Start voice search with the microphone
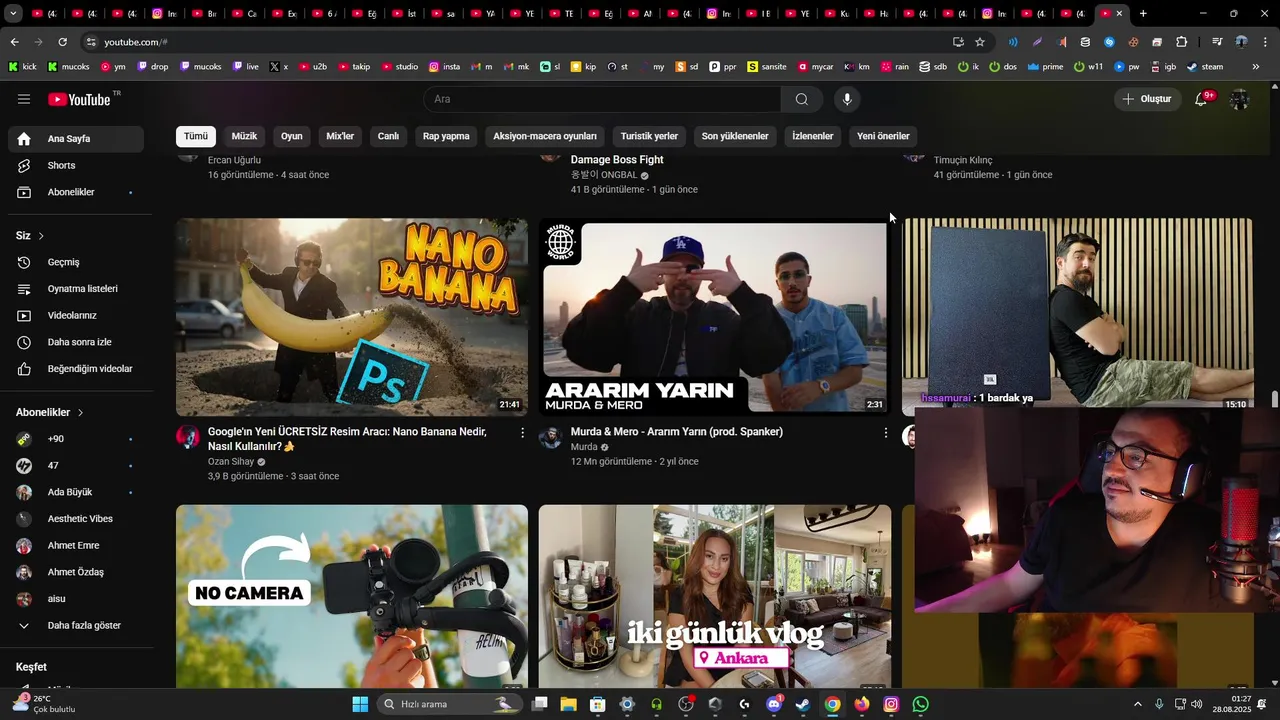The height and width of the screenshot is (720, 1280). [847, 99]
